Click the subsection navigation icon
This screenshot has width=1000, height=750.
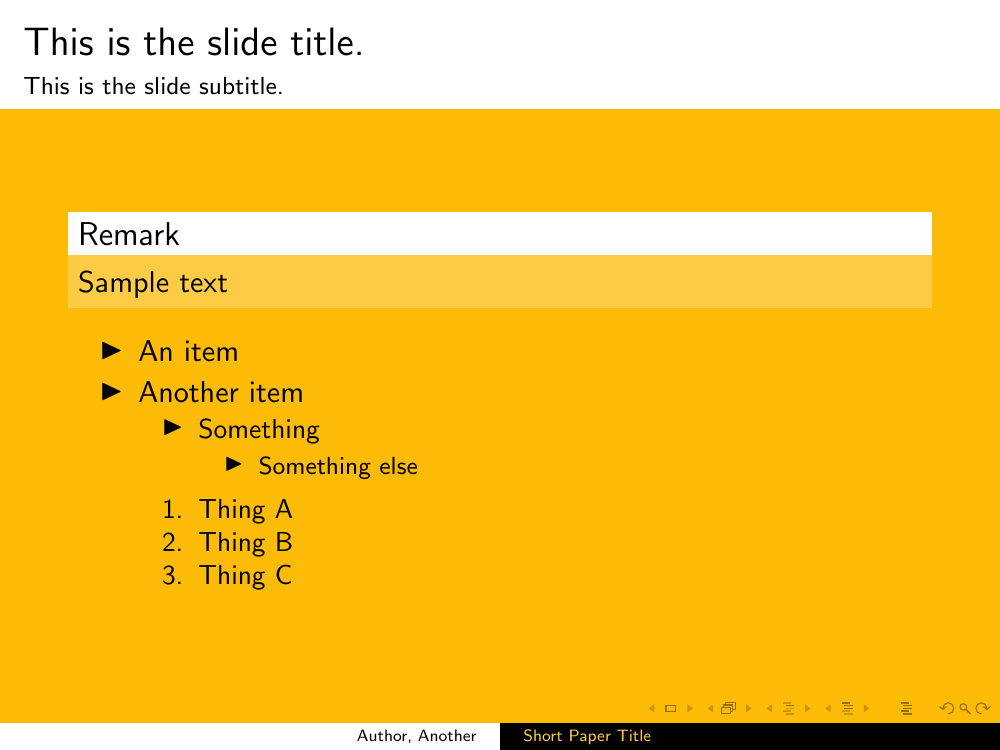click(x=788, y=709)
